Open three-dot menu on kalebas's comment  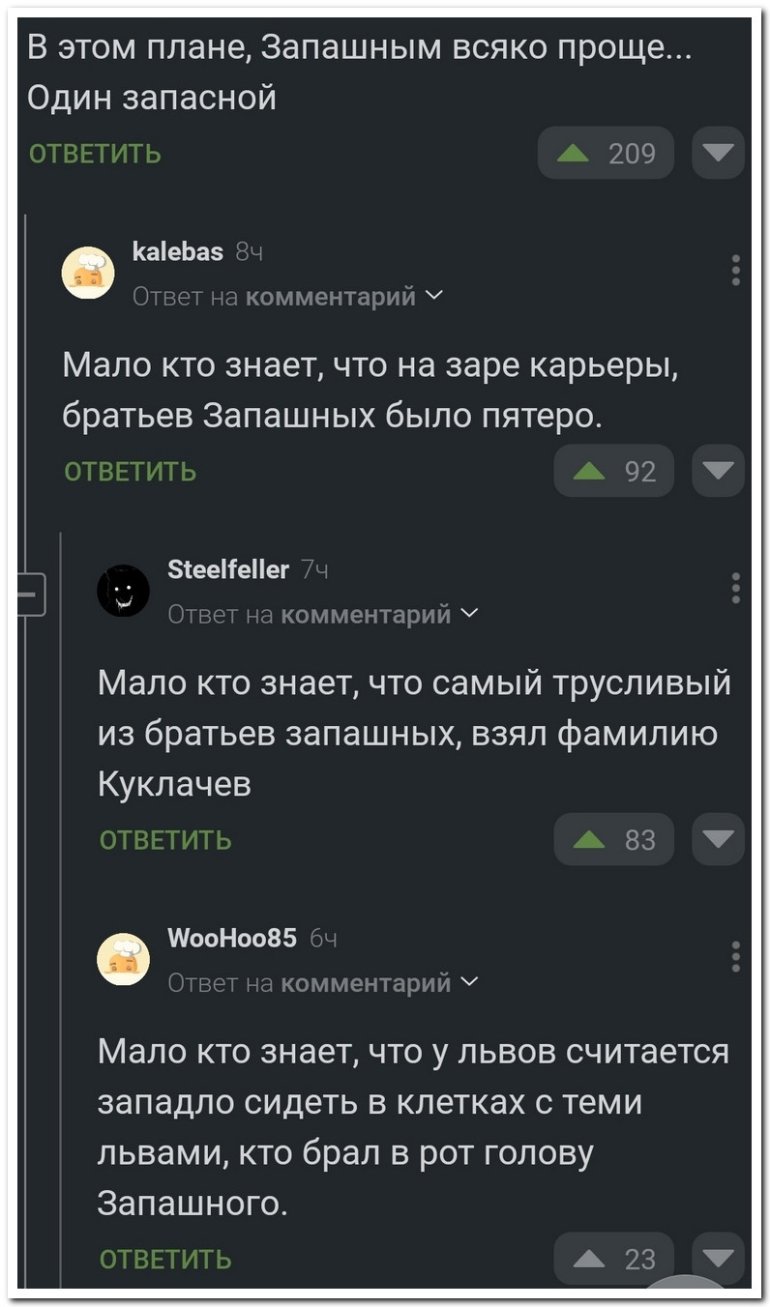[x=736, y=270]
